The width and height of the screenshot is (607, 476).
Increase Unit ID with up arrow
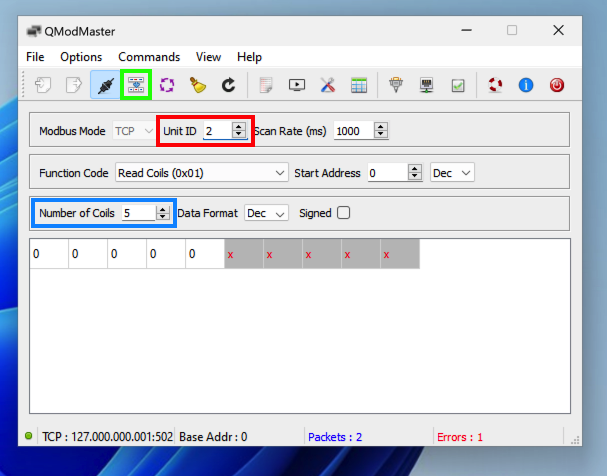[239, 126]
